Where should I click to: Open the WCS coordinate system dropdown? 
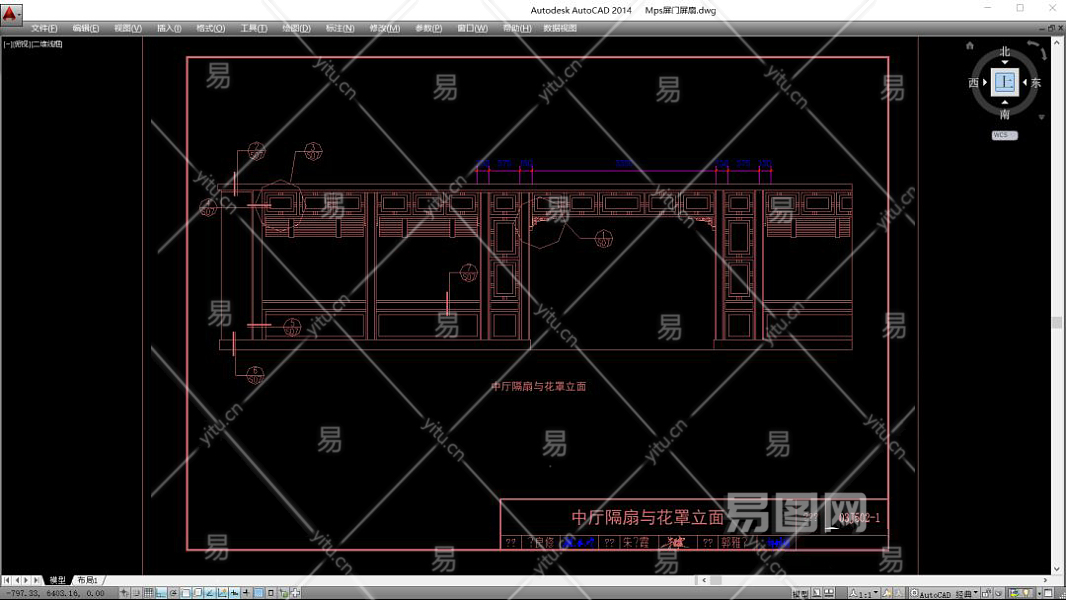(1004, 135)
